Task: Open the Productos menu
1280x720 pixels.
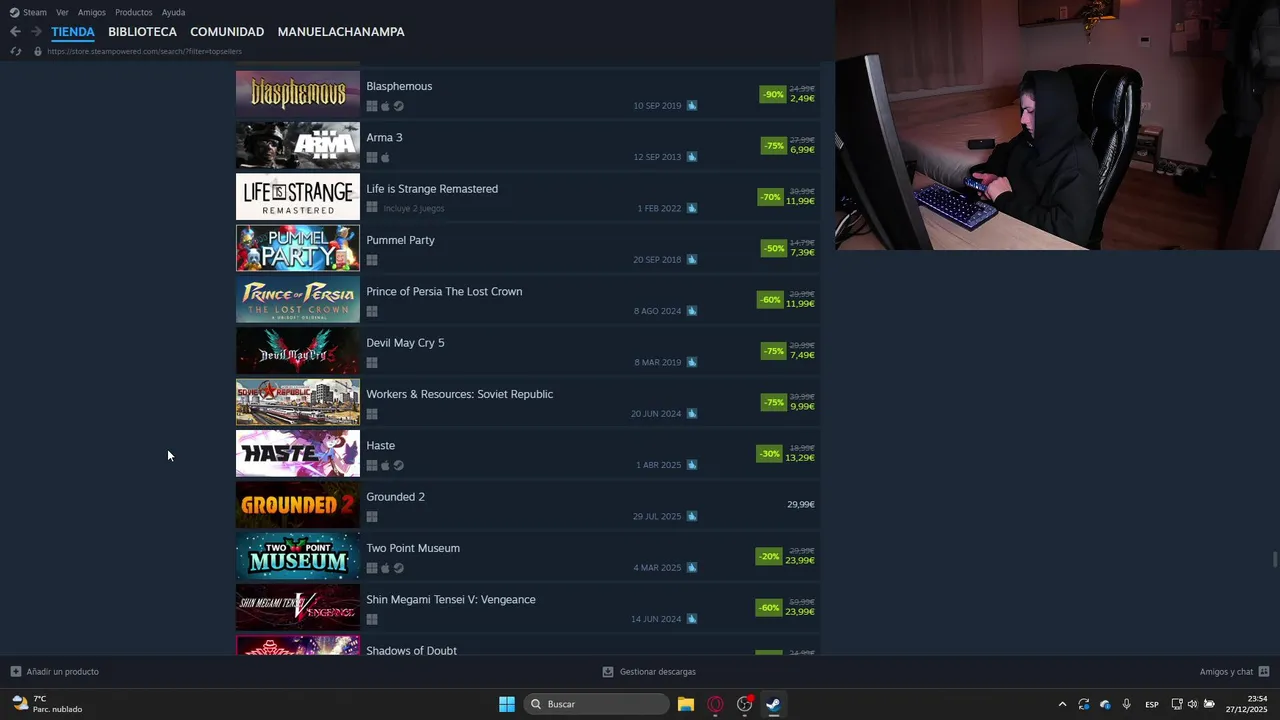Action: point(134,13)
